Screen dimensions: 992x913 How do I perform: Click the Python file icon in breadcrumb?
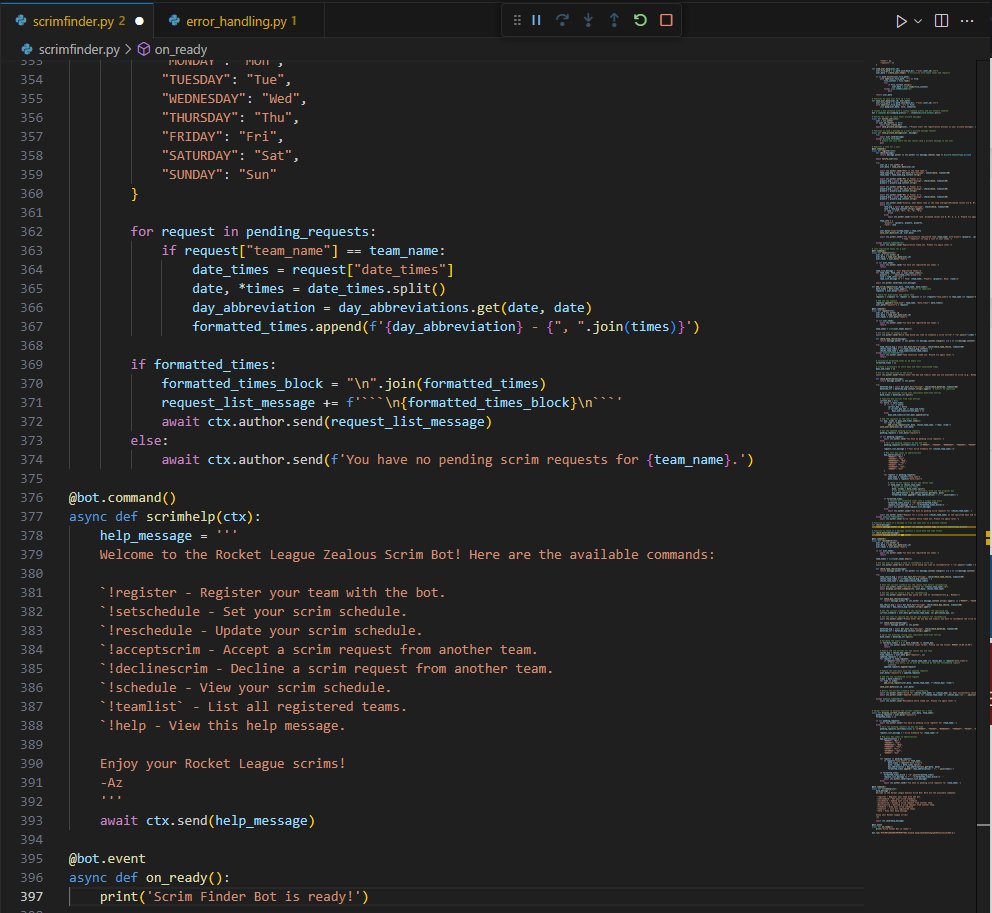click(x=27, y=49)
